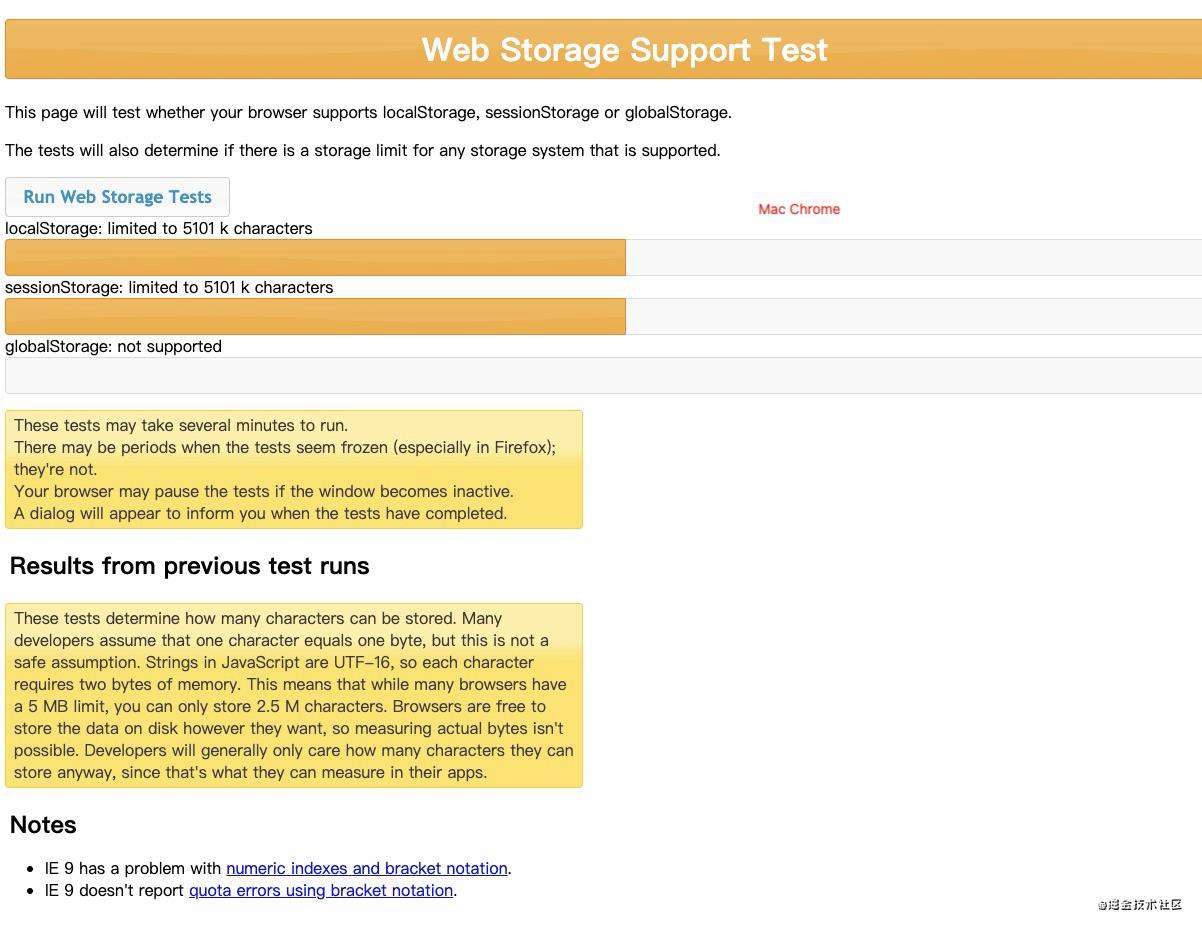Click the globalStorage: not supported text
Image resolution: width=1202 pixels, height=929 pixels.
pos(113,346)
